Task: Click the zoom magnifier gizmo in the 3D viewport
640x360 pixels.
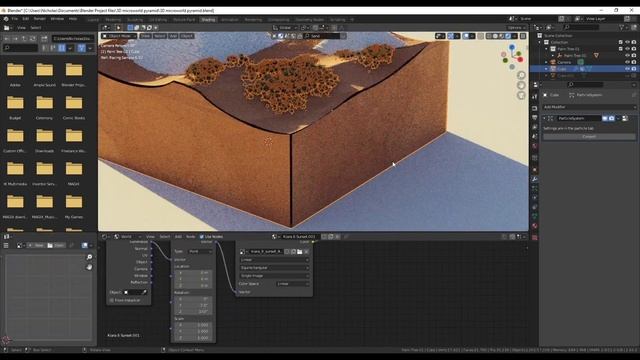Action: [521, 76]
